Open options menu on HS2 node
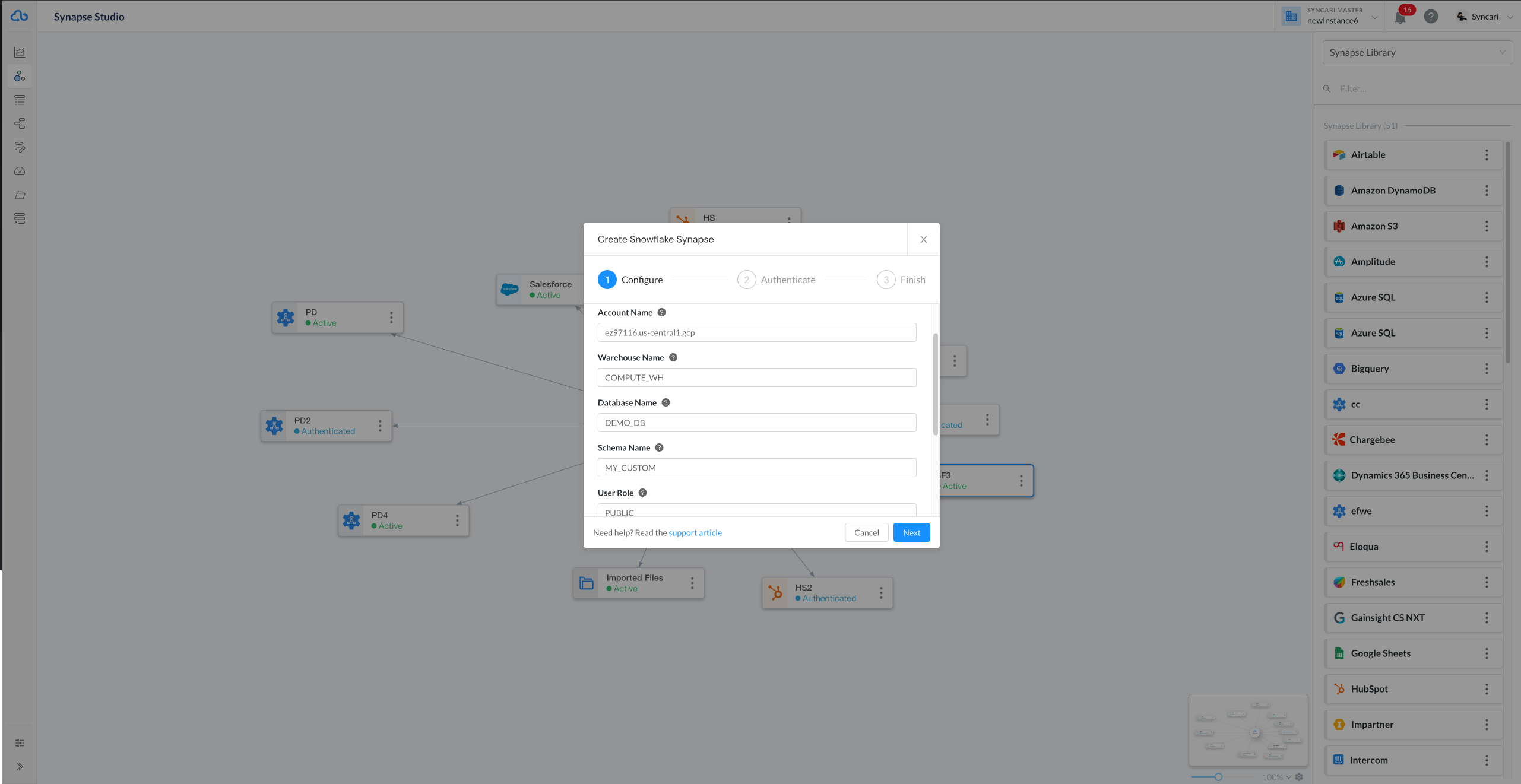This screenshot has width=1521, height=784. point(881,593)
